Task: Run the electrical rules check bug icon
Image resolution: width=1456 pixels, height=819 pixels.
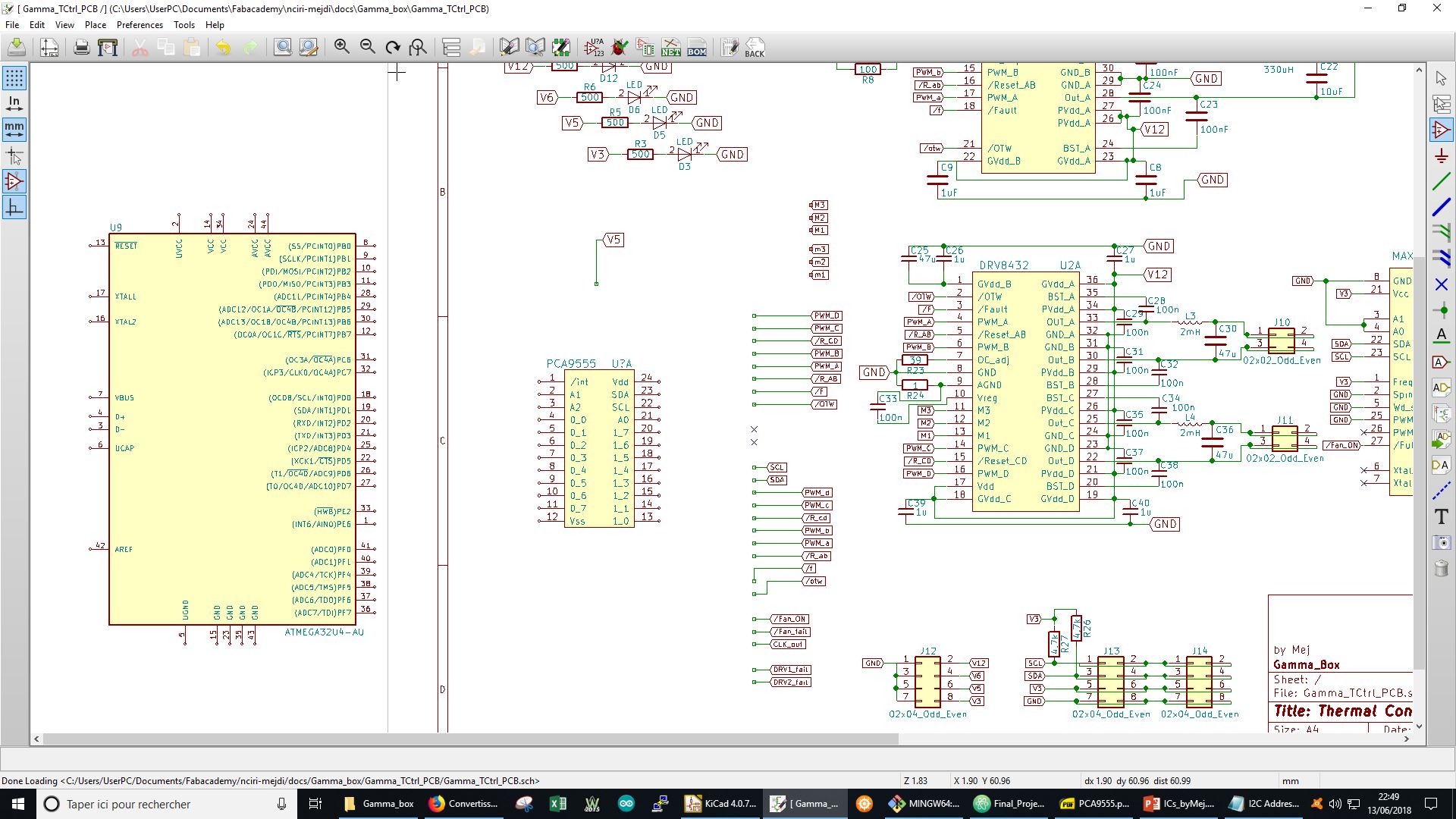Action: coord(620,48)
